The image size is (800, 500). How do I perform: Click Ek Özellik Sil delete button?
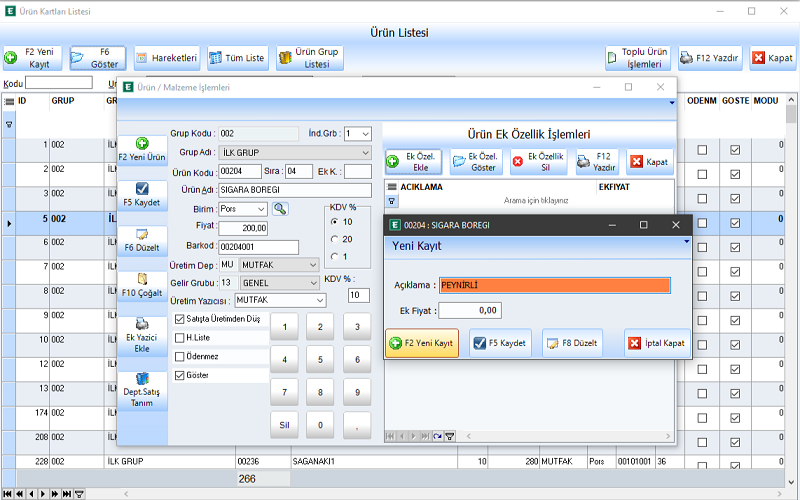point(537,162)
